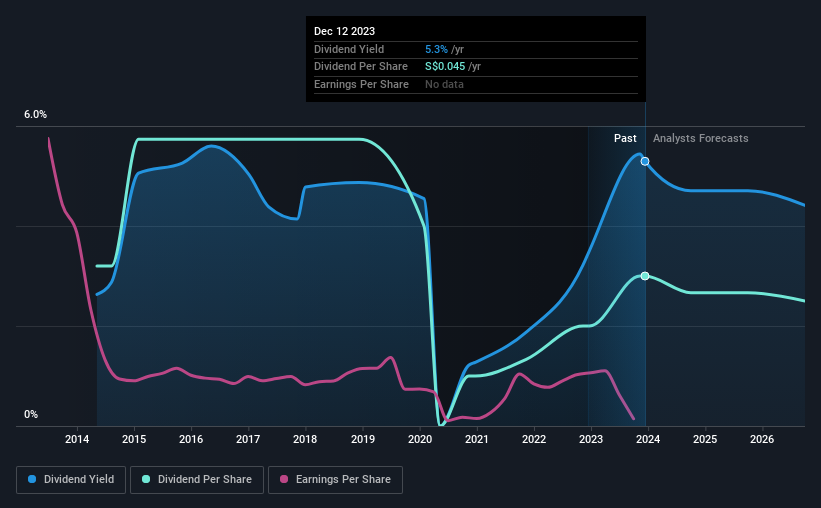
Task: Click the 2017 label on the time axis
Action: [x=248, y=439]
